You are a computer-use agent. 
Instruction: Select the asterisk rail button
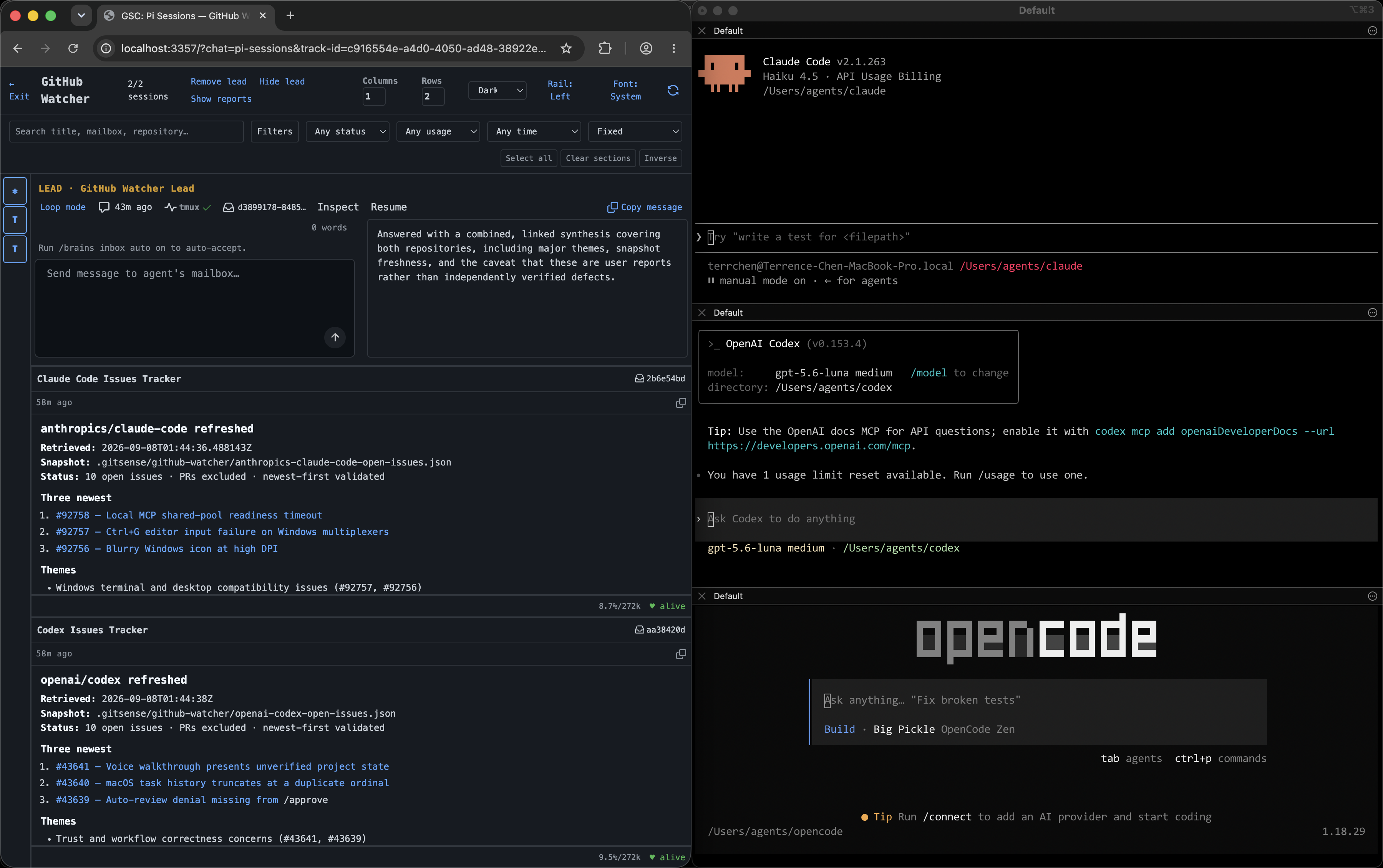coord(15,191)
